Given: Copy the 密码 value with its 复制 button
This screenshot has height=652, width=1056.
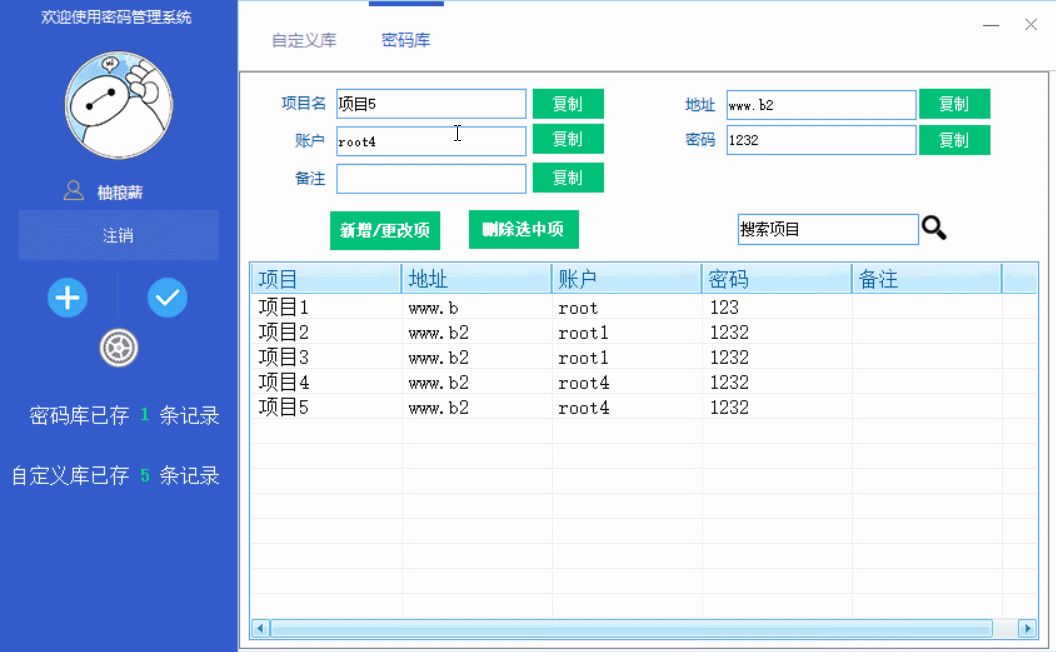Looking at the screenshot, I should tap(954, 140).
